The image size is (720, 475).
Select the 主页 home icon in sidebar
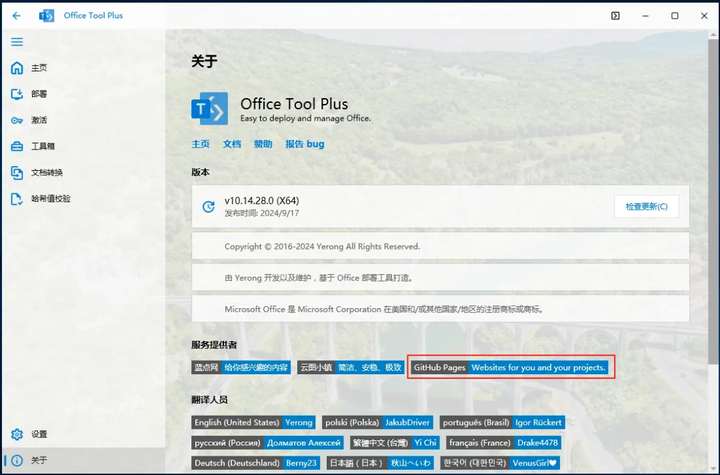[x=17, y=68]
